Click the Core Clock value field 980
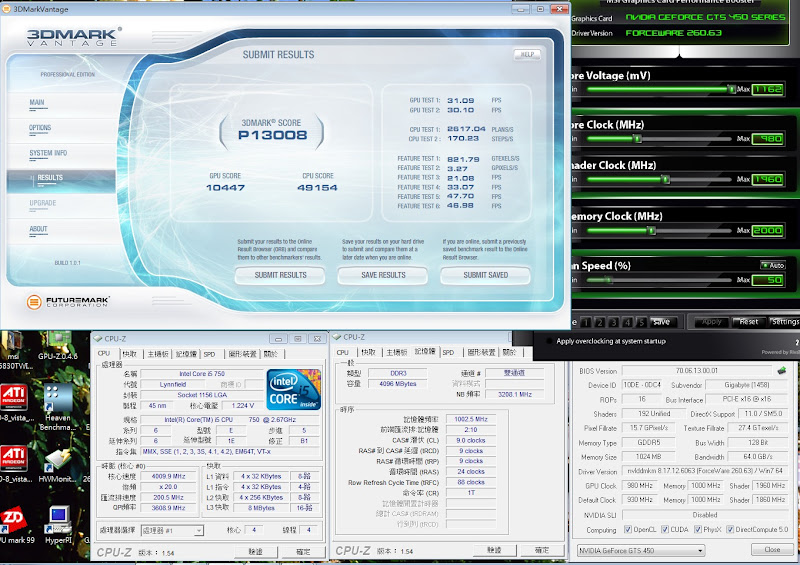The width and height of the screenshot is (800, 565). (x=767, y=139)
